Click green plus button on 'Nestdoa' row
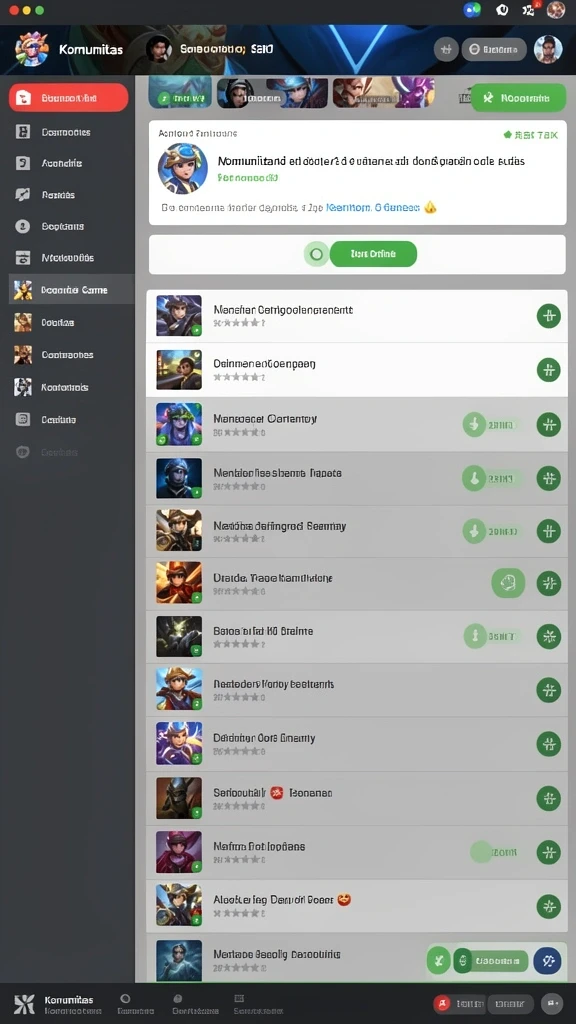576x1024 pixels. click(x=549, y=531)
